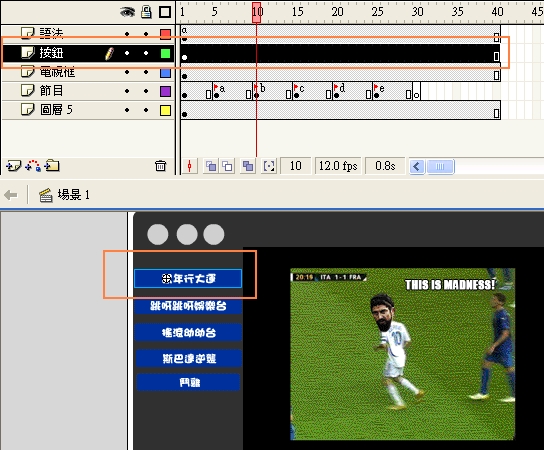Click the blue outline swatch of 電視框 layer
The height and width of the screenshot is (450, 544).
(165, 73)
